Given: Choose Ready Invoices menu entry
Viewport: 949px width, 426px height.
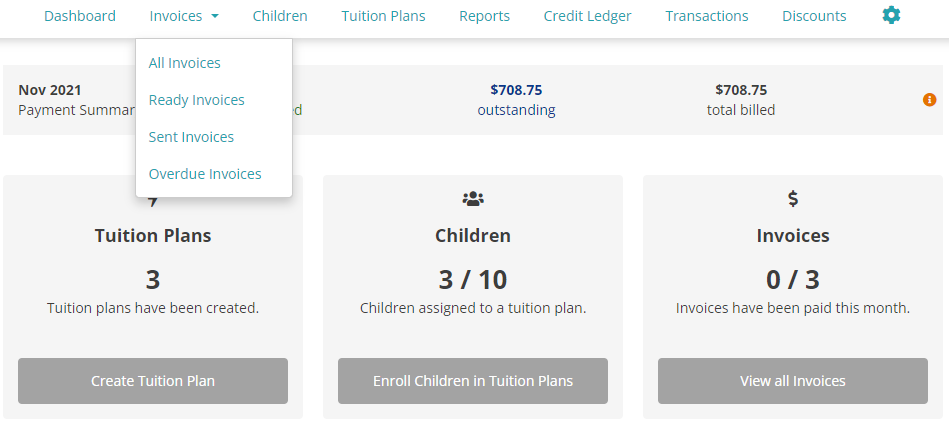Looking at the screenshot, I should (x=197, y=100).
